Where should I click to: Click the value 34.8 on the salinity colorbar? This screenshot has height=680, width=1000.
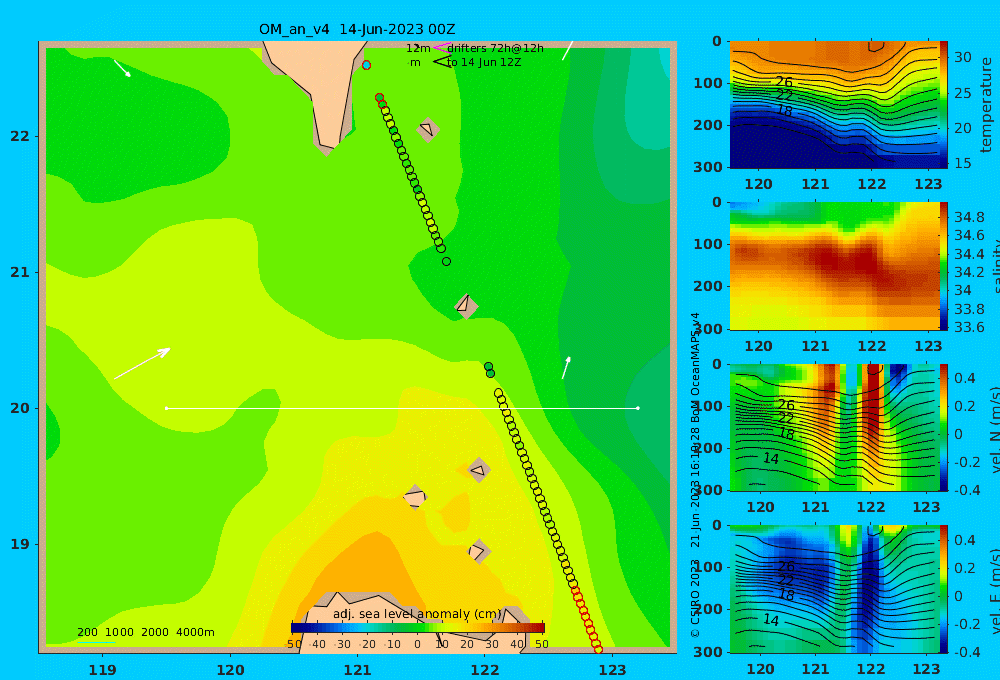(969, 217)
